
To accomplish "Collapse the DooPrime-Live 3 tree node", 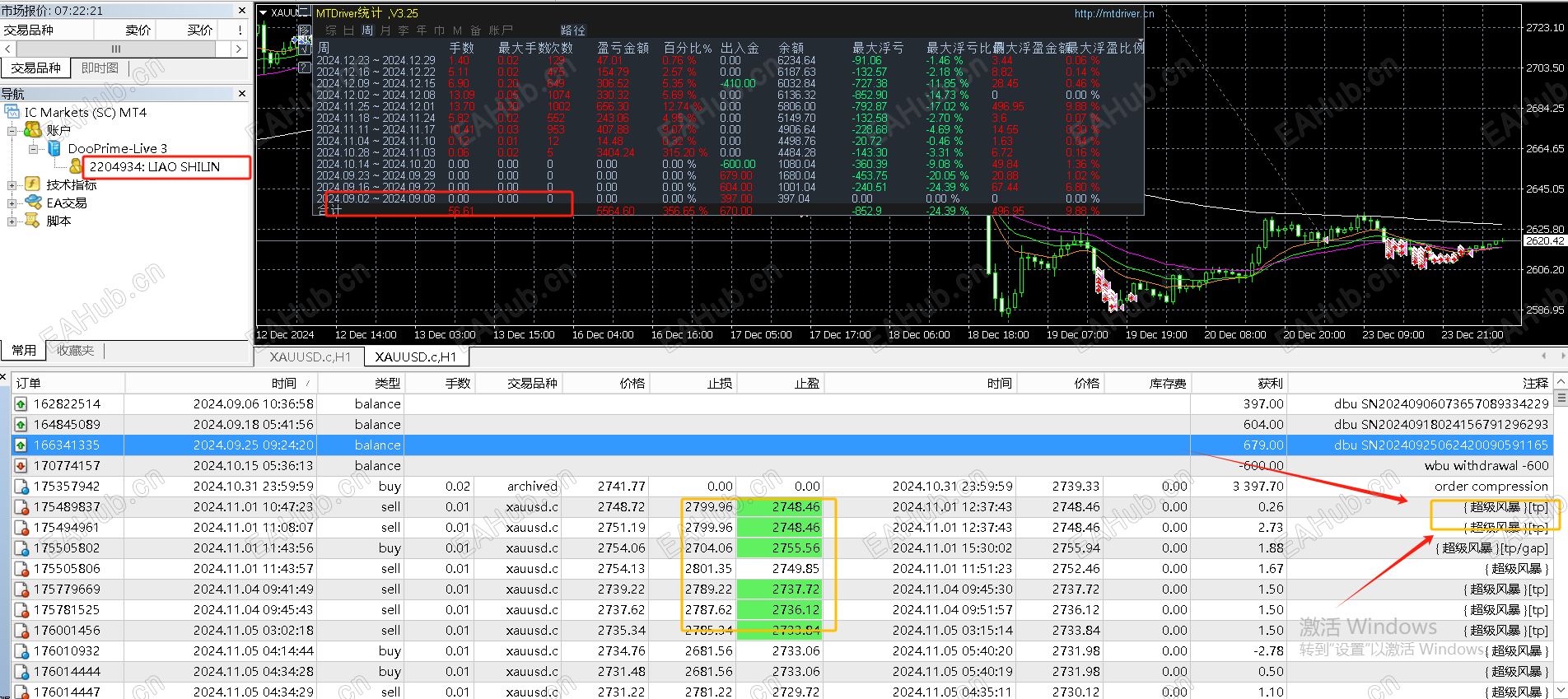I will [x=34, y=148].
